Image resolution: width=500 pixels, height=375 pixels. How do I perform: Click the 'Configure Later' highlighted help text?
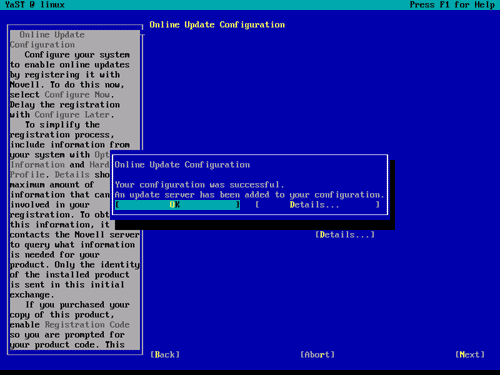pyautogui.click(x=72, y=115)
